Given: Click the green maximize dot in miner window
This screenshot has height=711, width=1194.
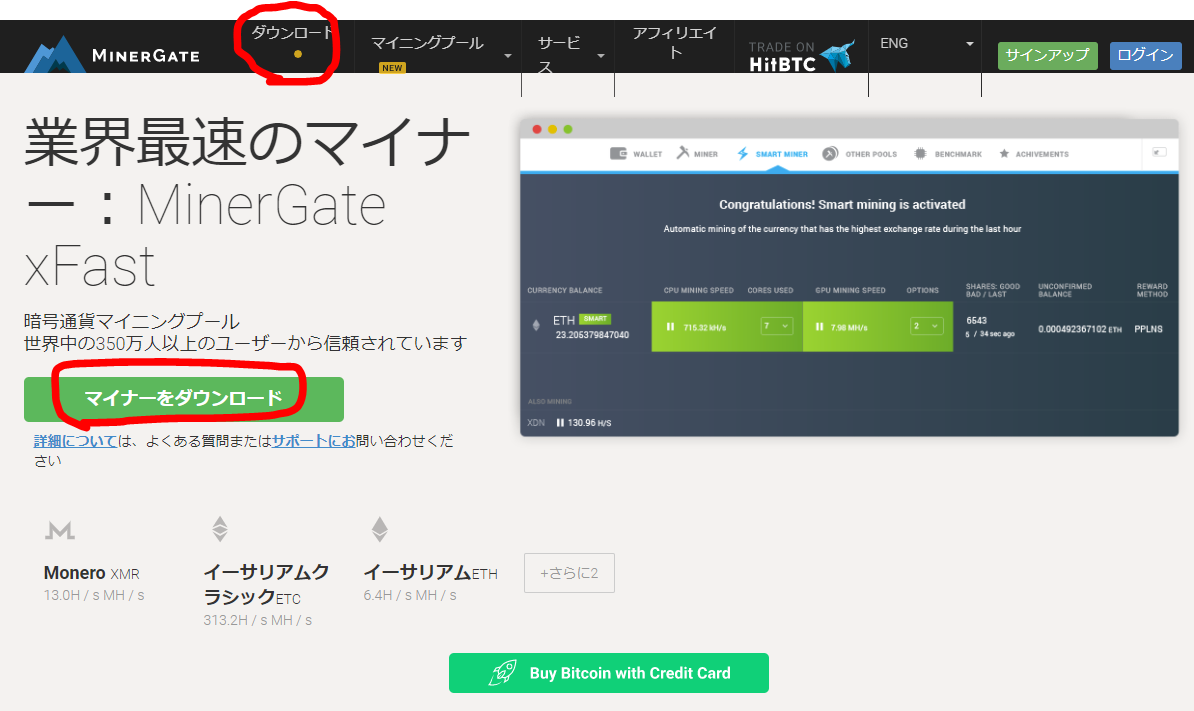Looking at the screenshot, I should 567,129.
